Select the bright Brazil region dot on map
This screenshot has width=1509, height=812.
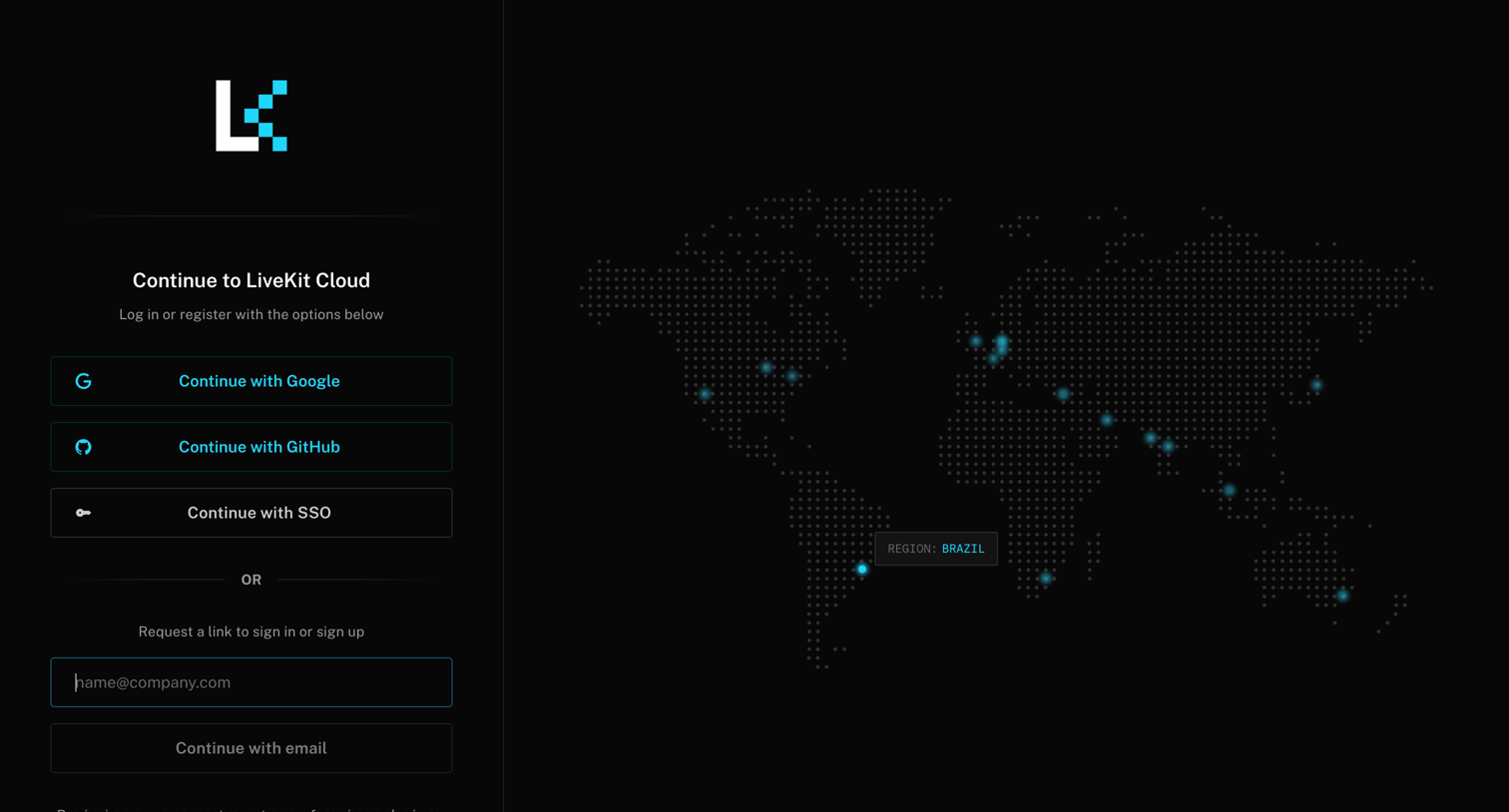(862, 570)
